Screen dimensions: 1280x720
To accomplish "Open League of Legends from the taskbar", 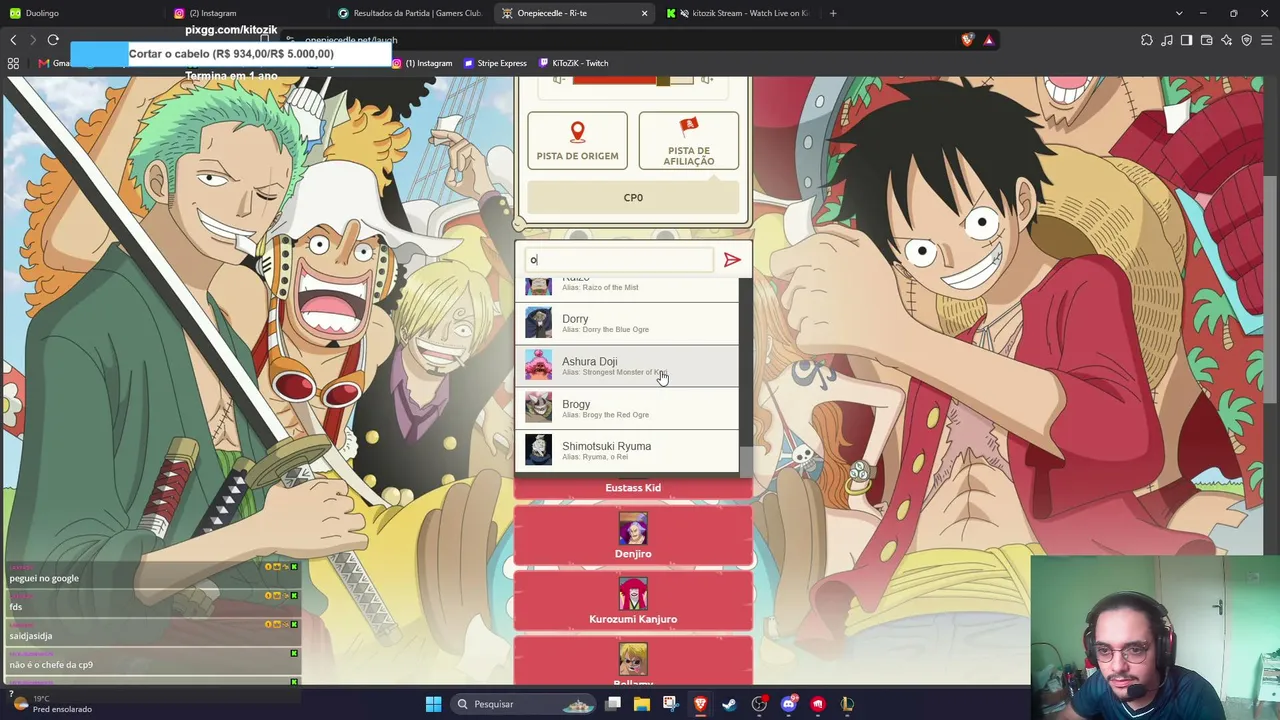I will coord(847,704).
